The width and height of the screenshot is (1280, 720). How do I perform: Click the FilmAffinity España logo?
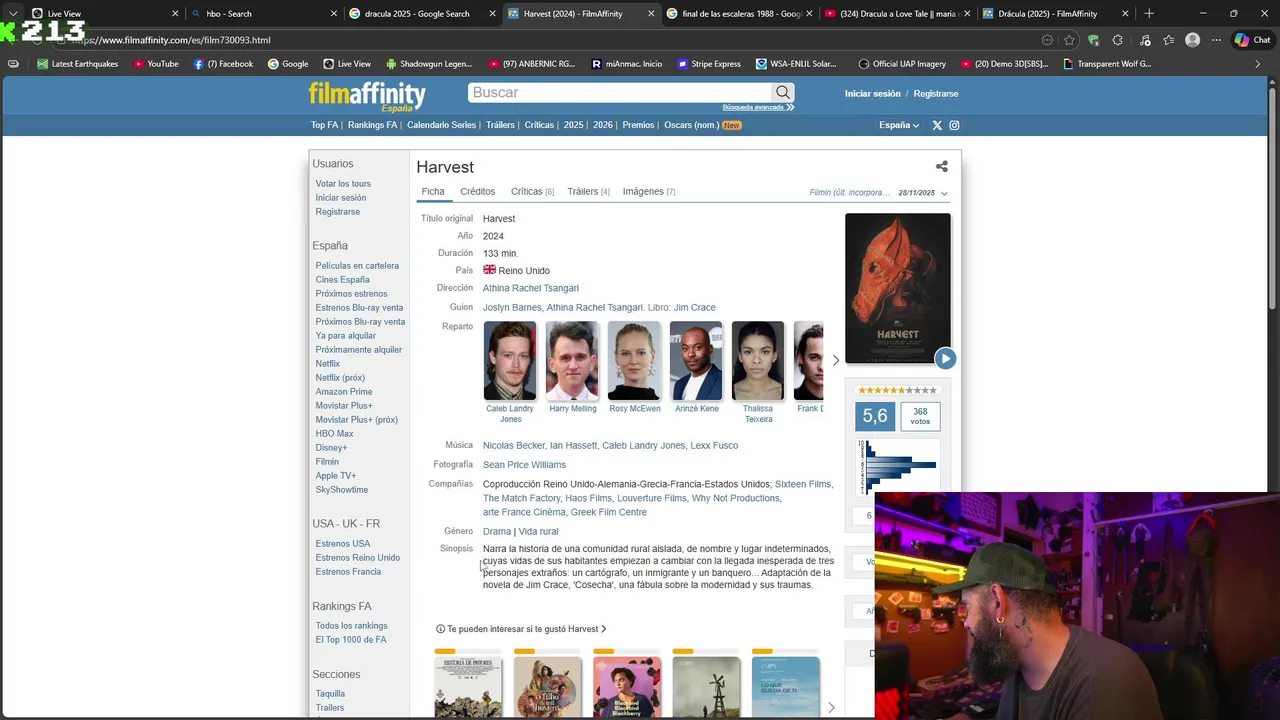pos(367,96)
